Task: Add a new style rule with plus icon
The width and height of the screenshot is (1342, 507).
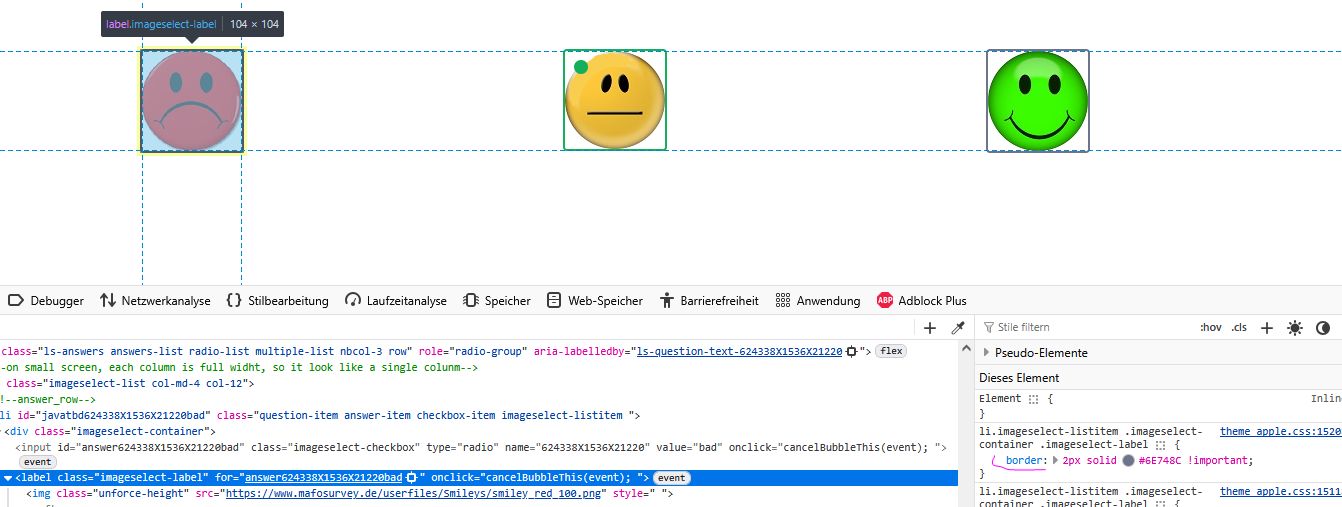Action: pyautogui.click(x=1267, y=328)
